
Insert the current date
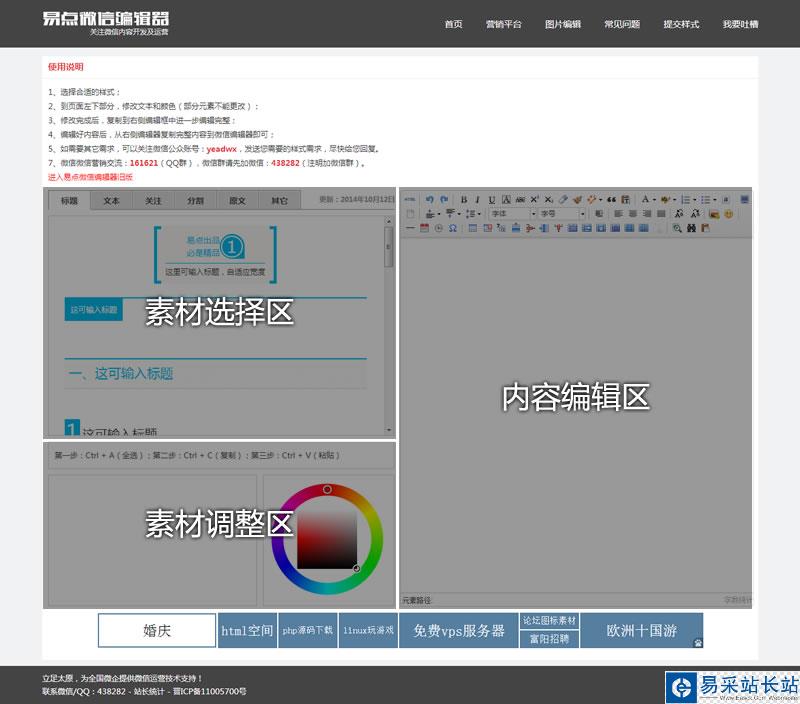click(424, 228)
